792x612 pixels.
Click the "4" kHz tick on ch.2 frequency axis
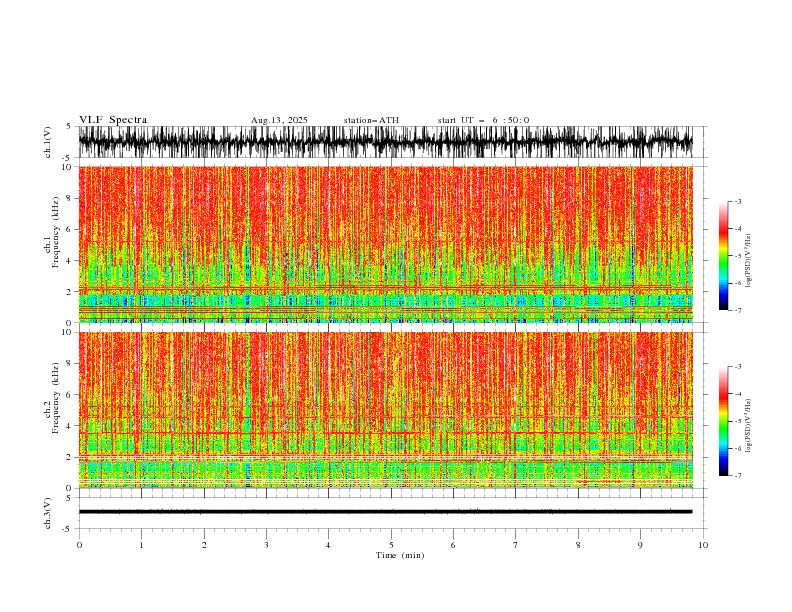tap(71, 426)
